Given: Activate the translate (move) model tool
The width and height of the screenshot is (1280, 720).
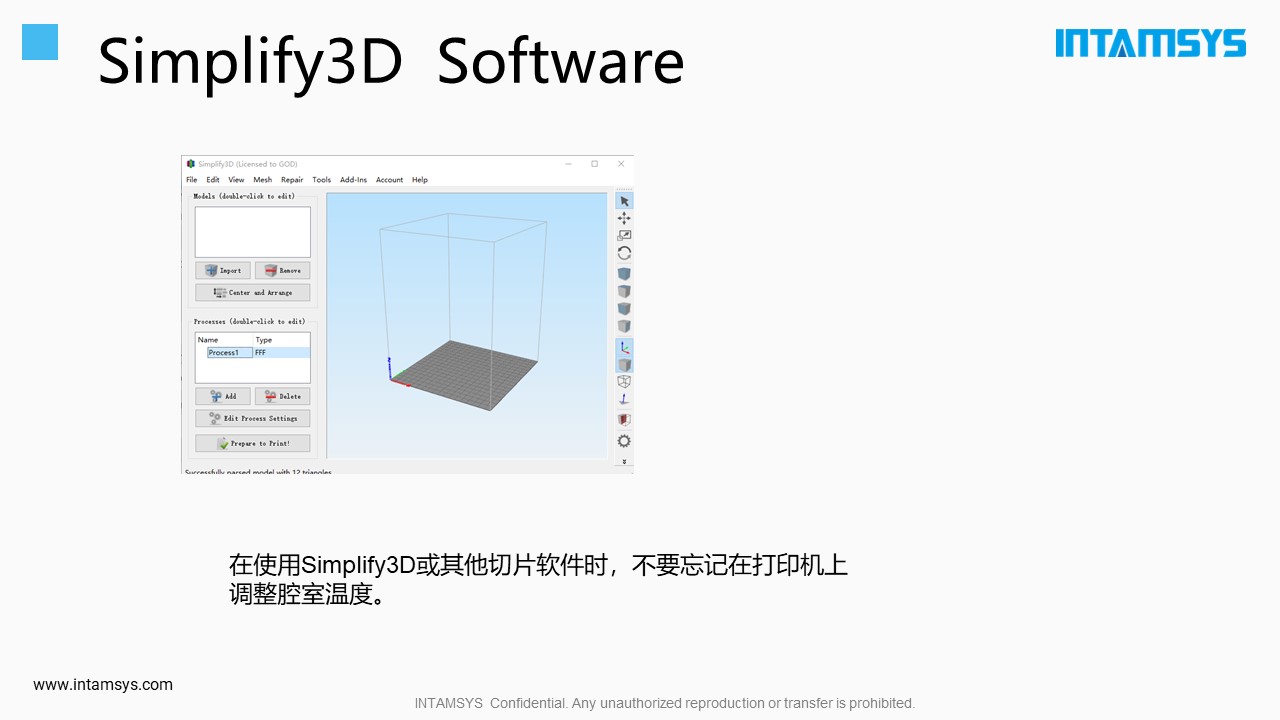Looking at the screenshot, I should [x=624, y=218].
